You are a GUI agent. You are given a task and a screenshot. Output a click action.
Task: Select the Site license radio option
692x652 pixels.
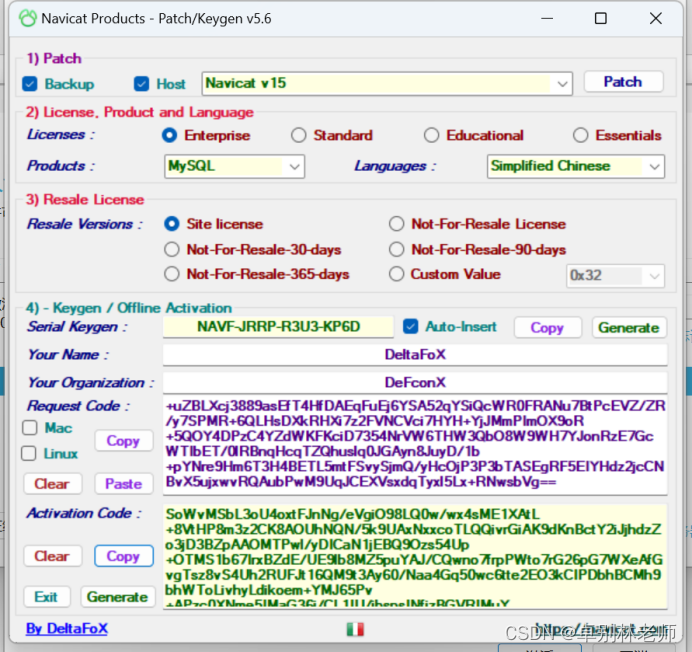click(172, 224)
